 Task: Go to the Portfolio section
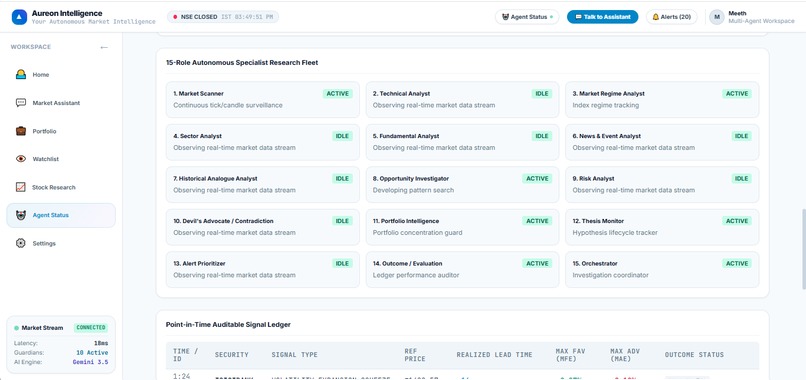point(61,131)
